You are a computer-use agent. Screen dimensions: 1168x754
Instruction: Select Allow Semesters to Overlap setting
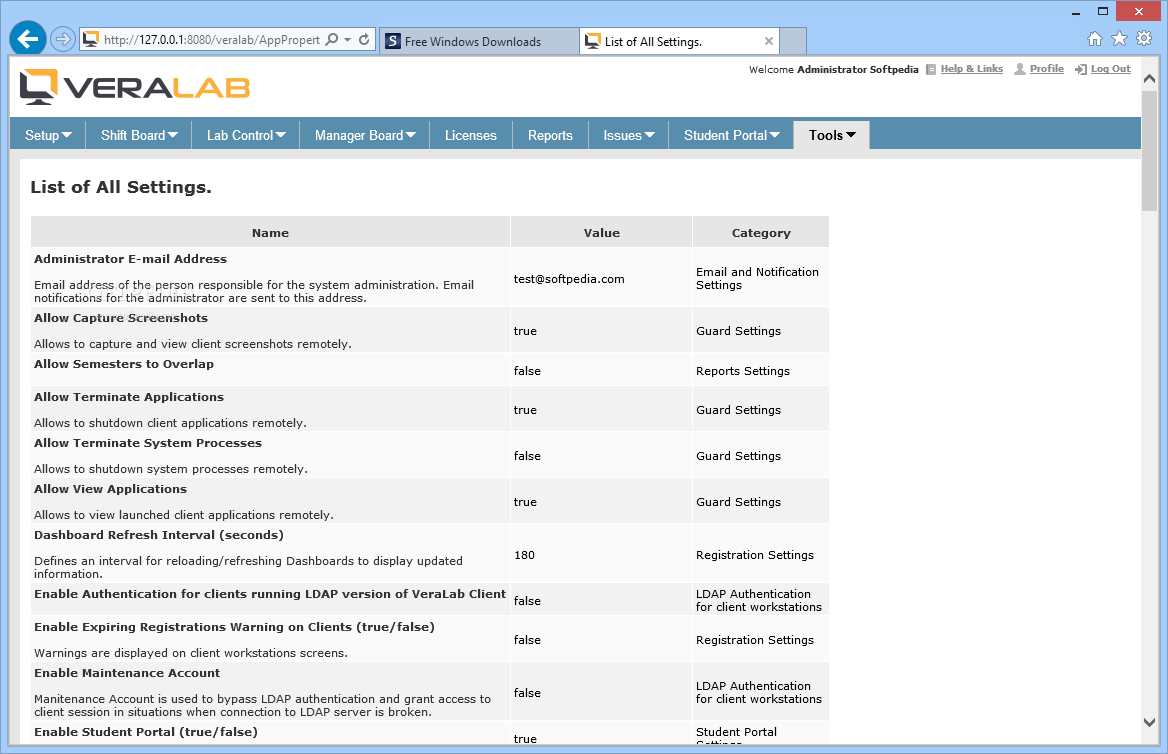pos(124,364)
